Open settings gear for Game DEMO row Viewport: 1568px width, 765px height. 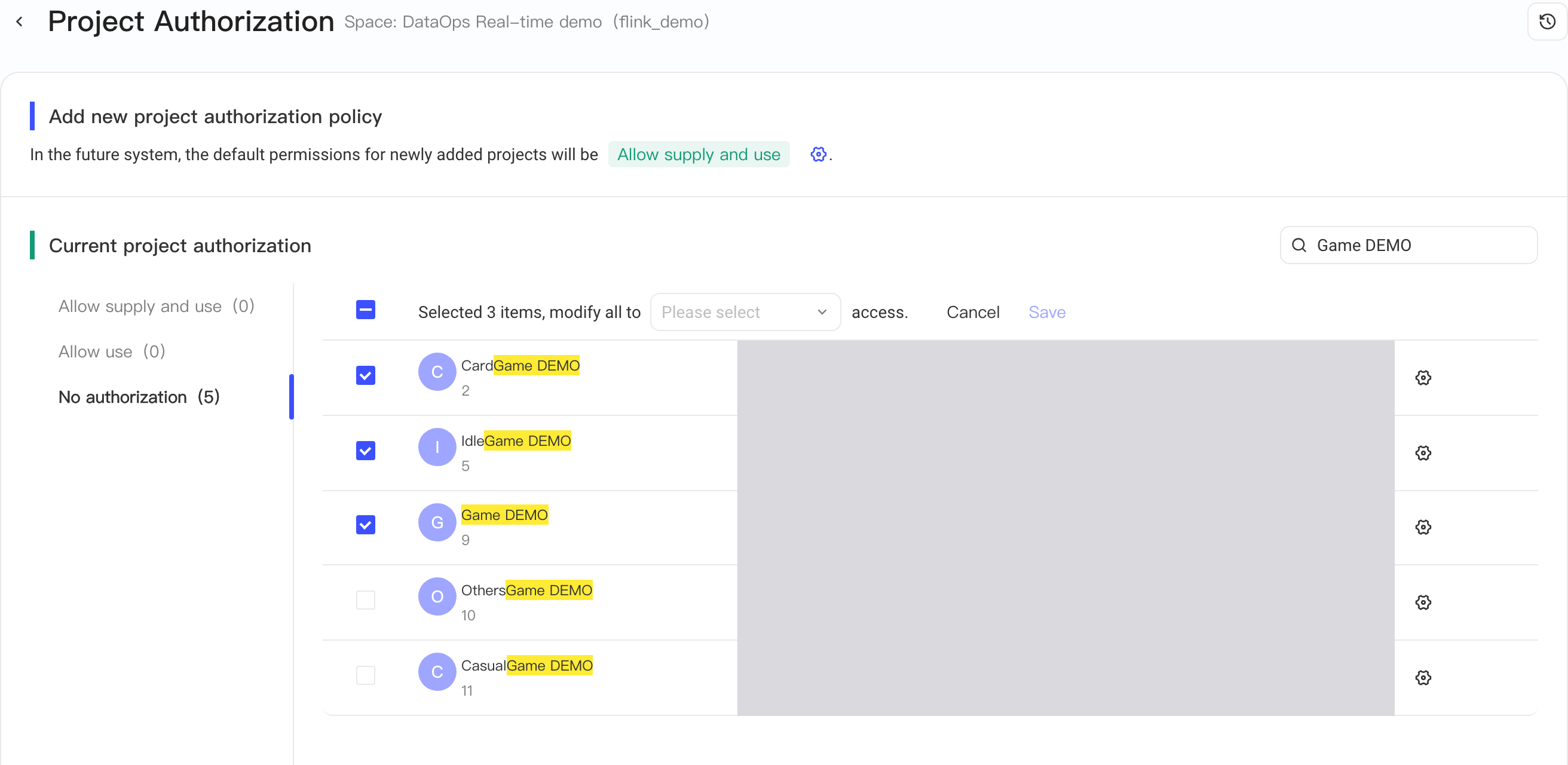click(1423, 527)
